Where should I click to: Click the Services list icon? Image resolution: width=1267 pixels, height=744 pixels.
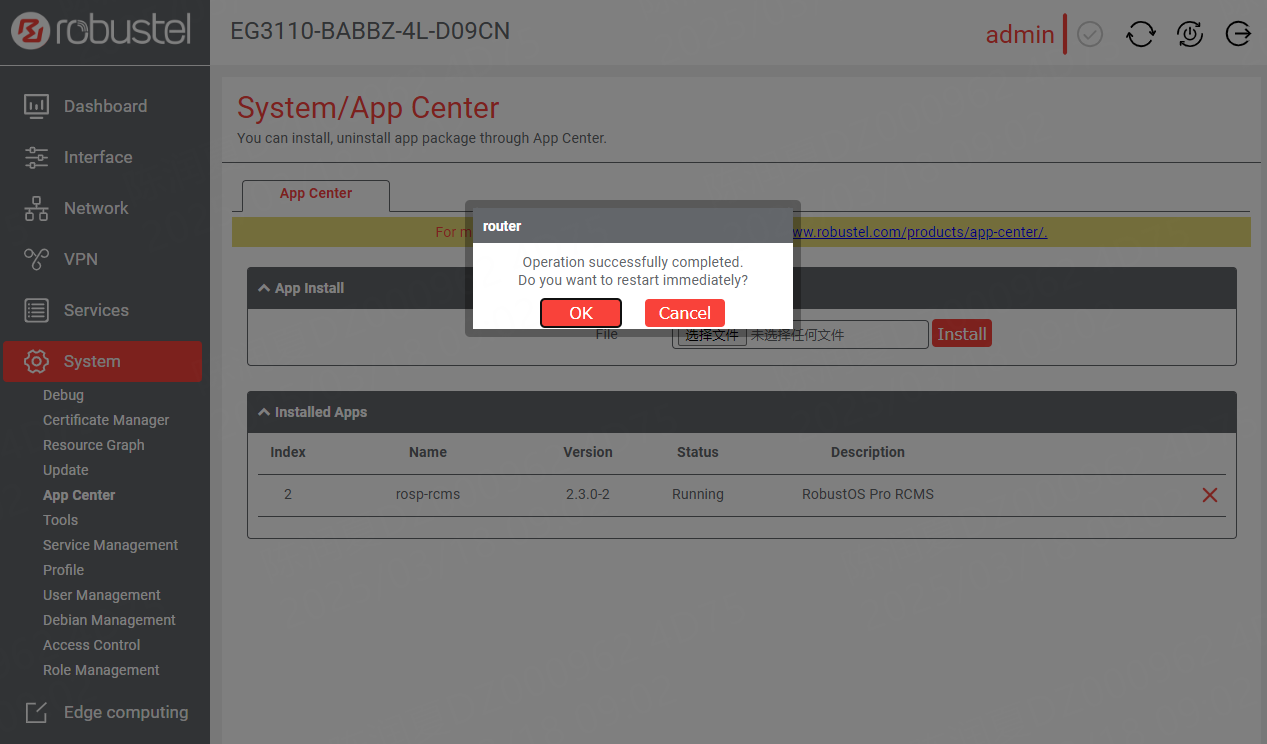click(36, 310)
